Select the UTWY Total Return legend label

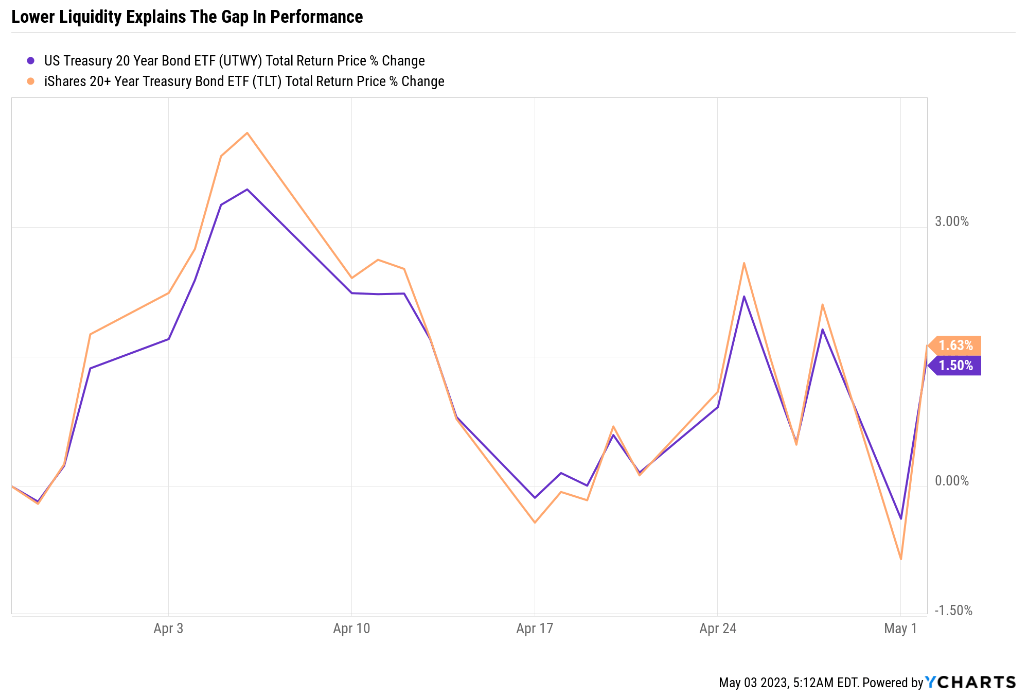[234, 60]
